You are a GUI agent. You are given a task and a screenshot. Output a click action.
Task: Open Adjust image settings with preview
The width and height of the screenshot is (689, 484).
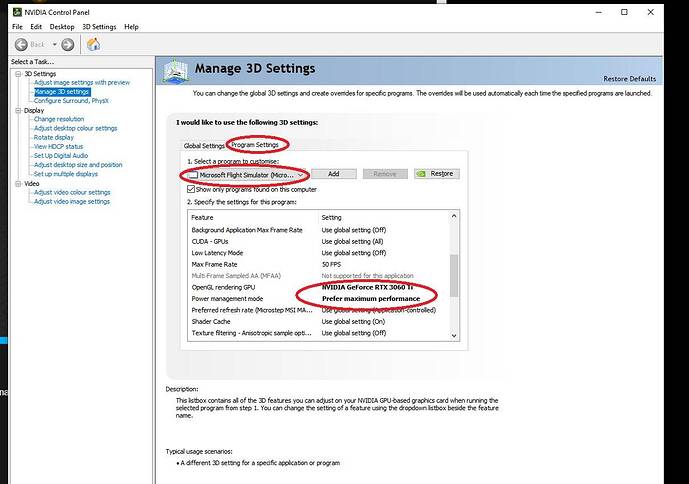point(82,82)
